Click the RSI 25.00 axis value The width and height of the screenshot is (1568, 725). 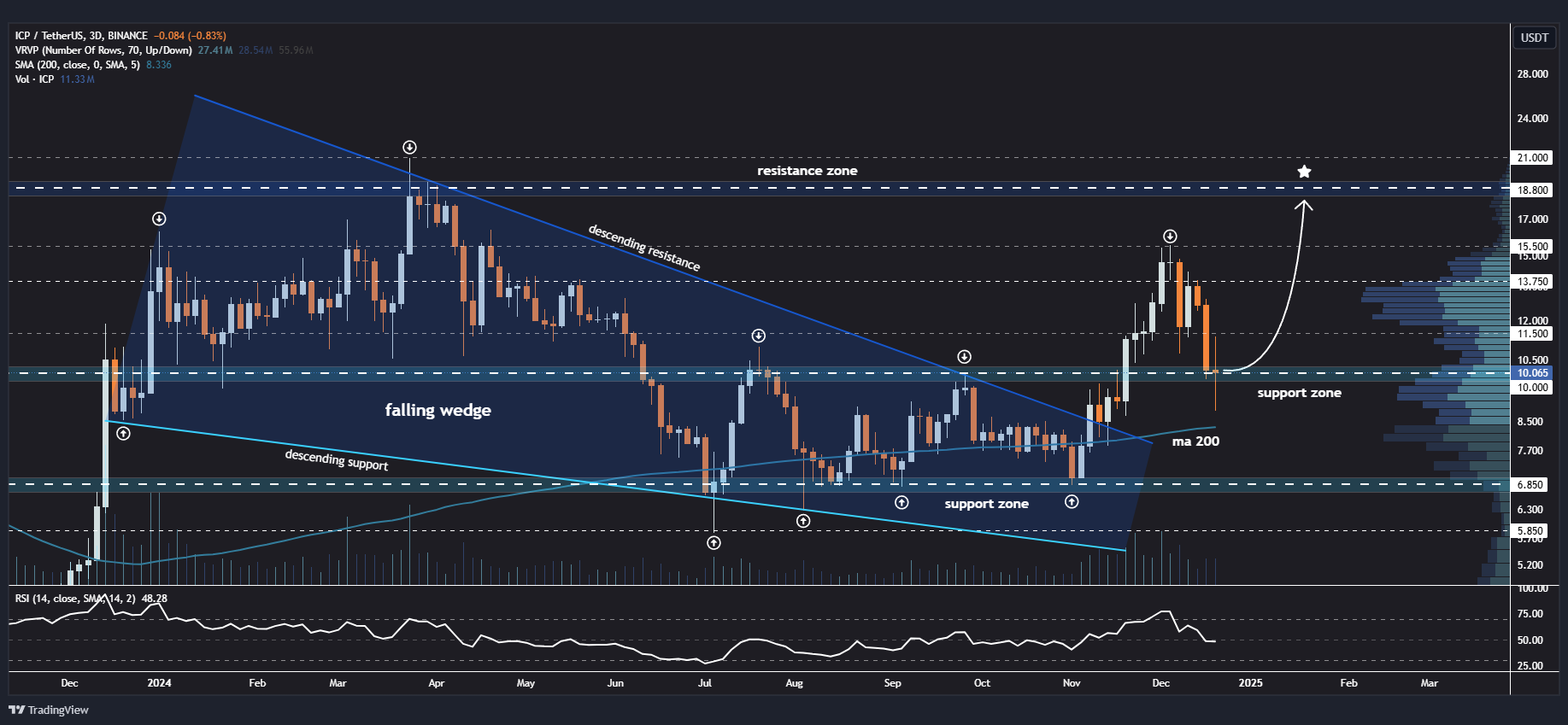click(x=1530, y=666)
